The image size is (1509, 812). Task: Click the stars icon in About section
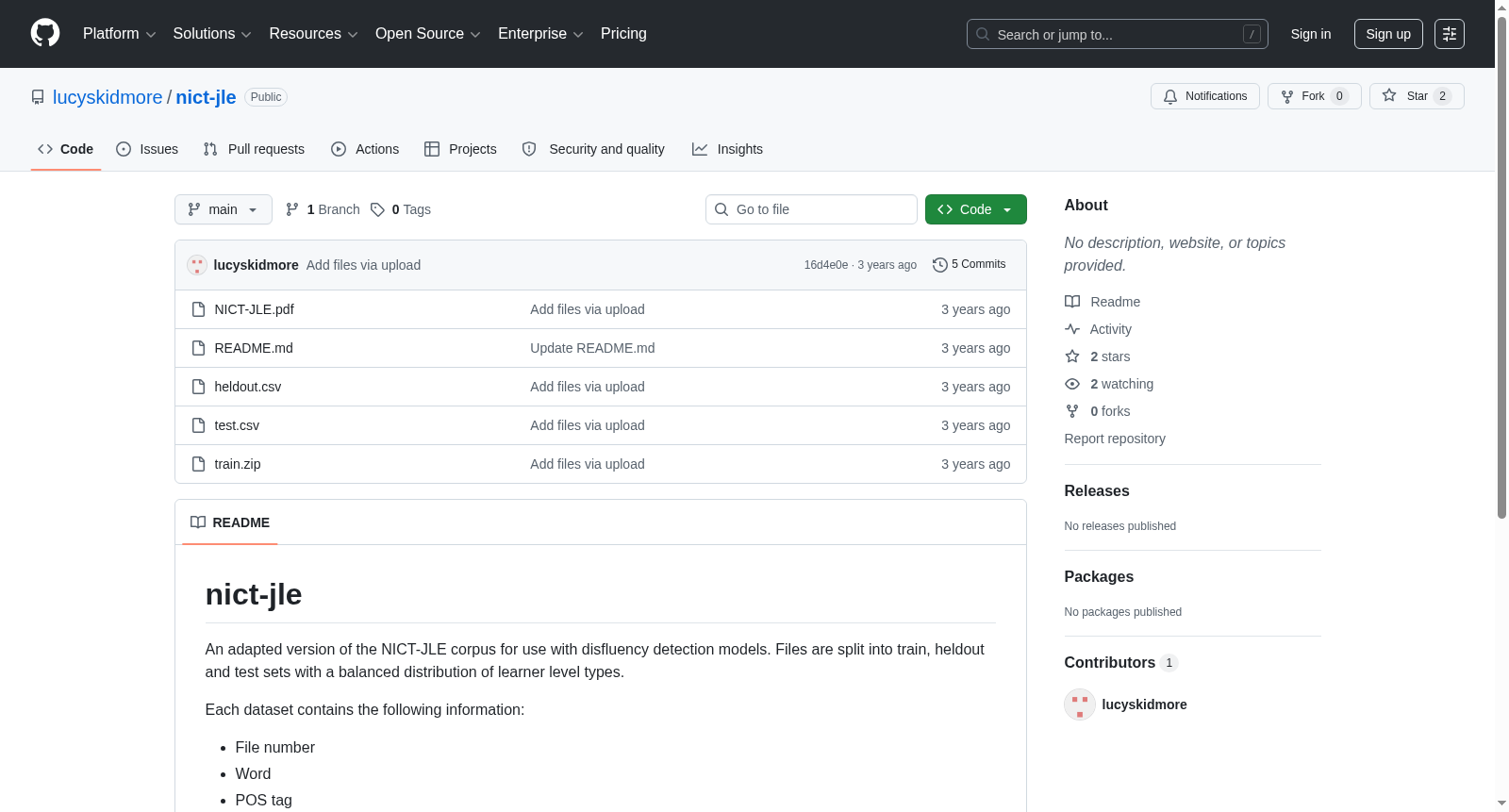[1072, 356]
